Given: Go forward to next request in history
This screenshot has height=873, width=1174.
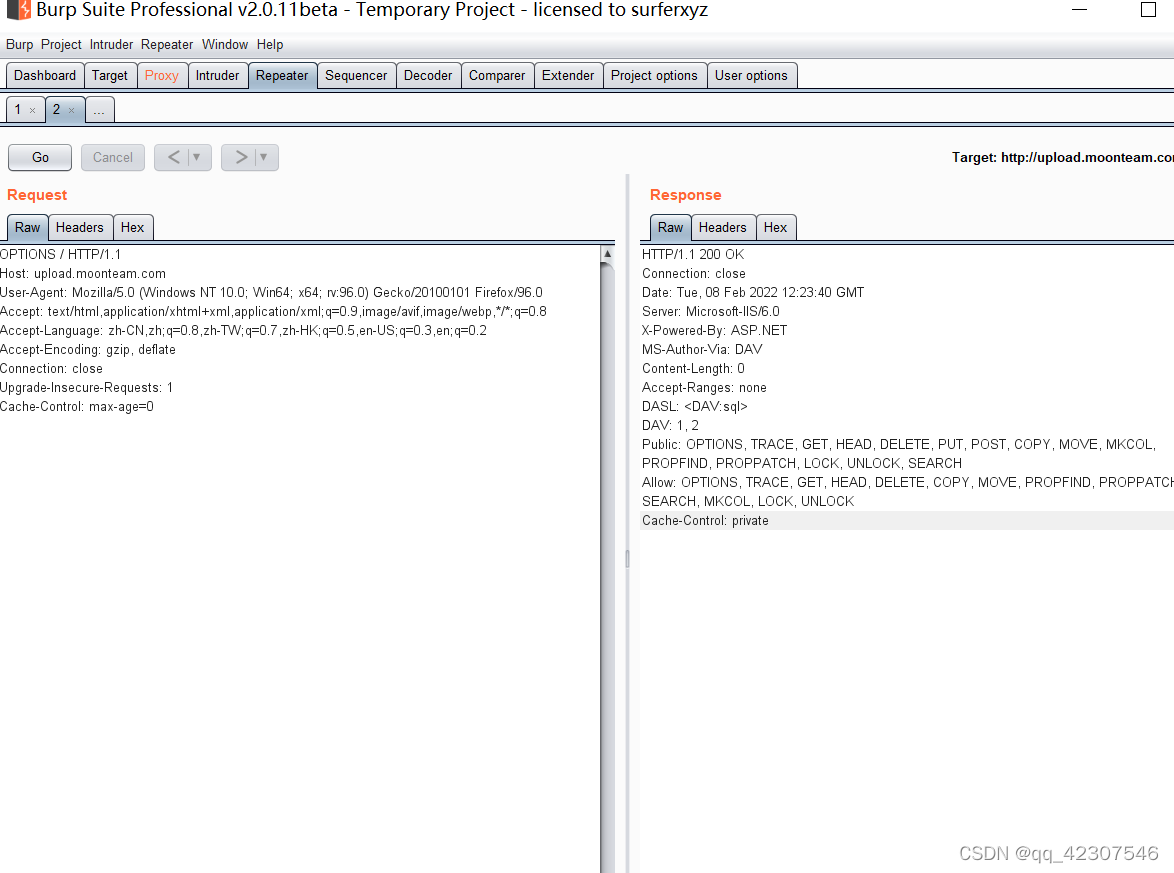Looking at the screenshot, I should [x=241, y=157].
